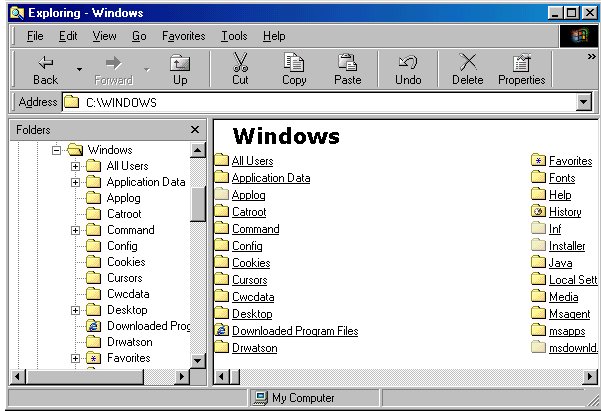
Task: Open the Favorites menu
Action: click(x=184, y=36)
